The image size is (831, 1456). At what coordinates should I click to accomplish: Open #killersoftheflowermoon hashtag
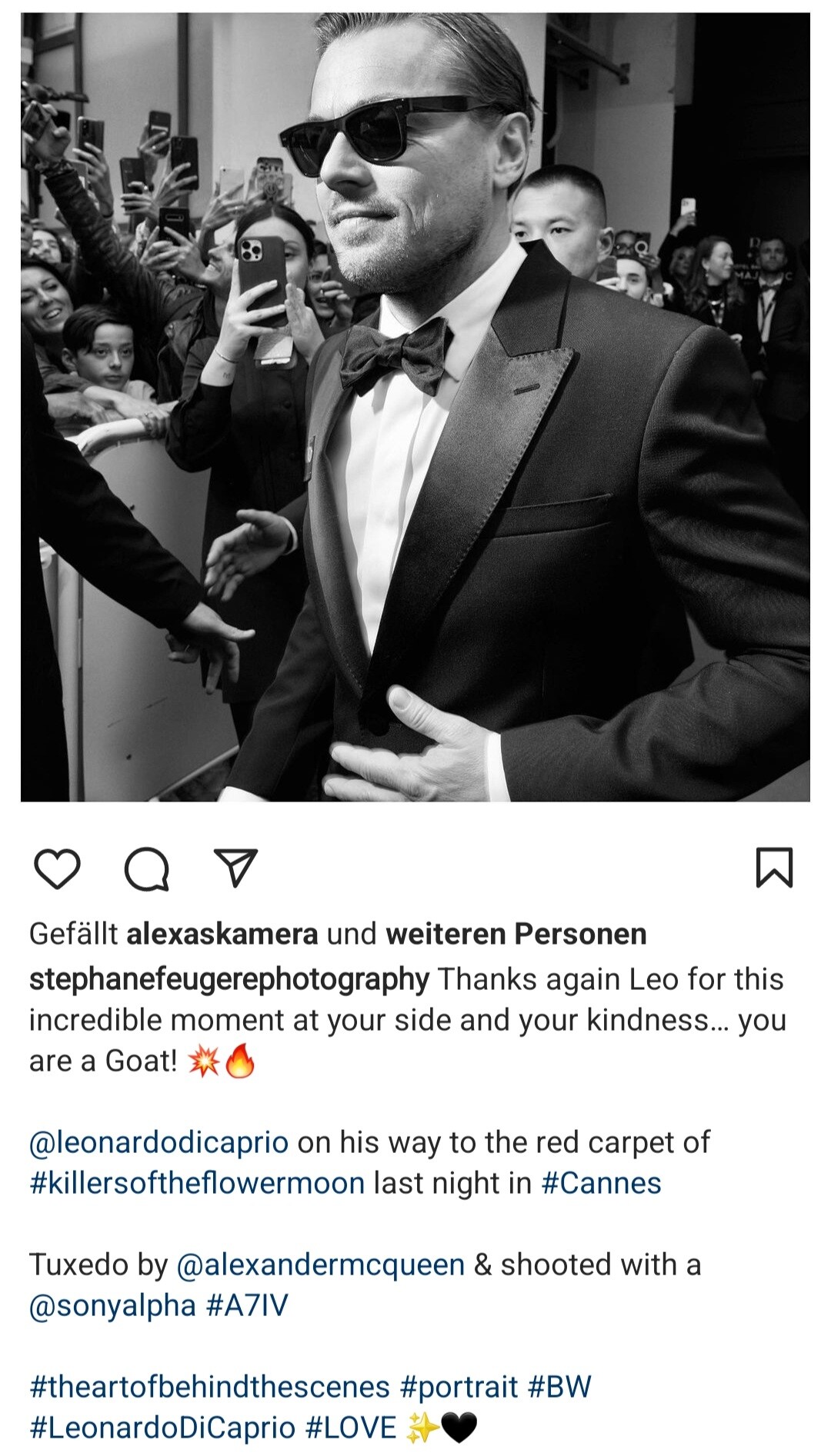click(x=197, y=1183)
